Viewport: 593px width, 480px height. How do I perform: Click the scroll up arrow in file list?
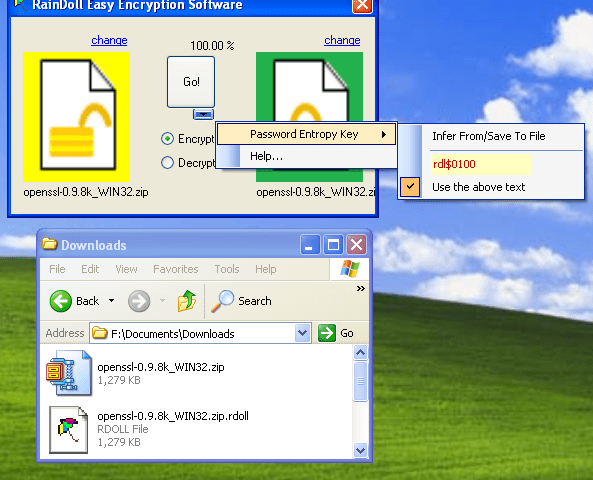pos(360,353)
